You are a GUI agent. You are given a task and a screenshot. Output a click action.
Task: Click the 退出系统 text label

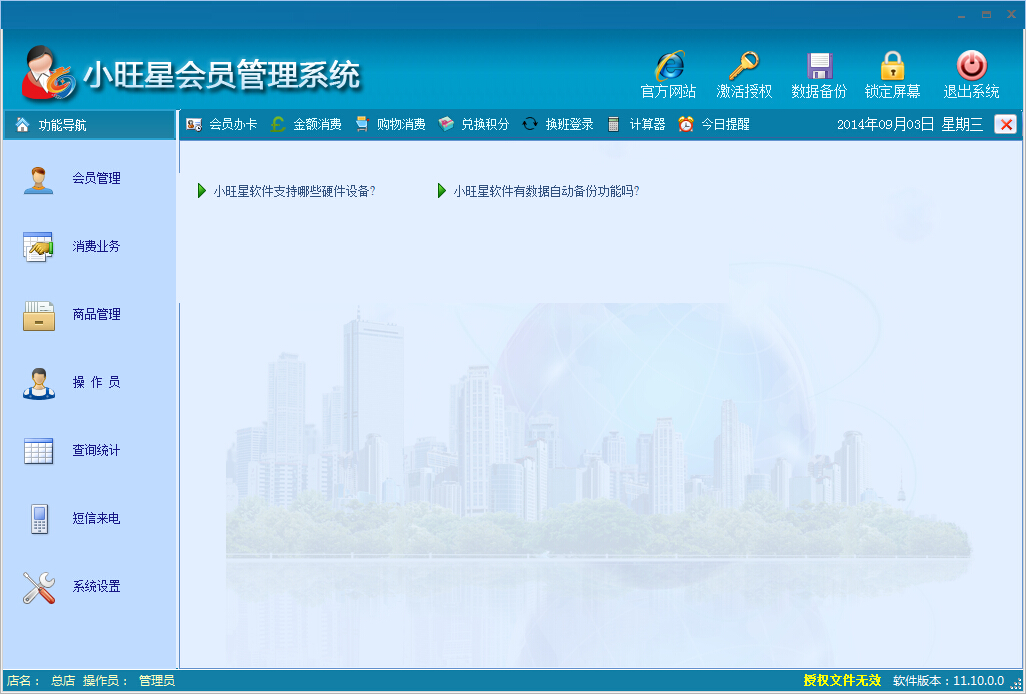tap(972, 92)
